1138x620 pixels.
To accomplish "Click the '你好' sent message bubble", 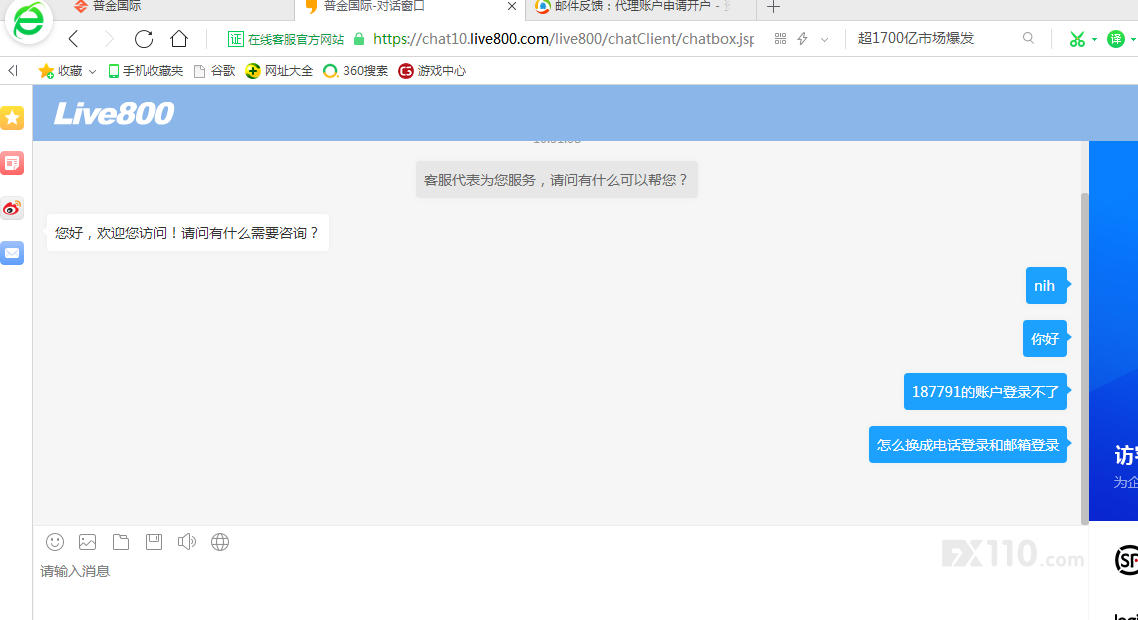I will [x=1044, y=338].
